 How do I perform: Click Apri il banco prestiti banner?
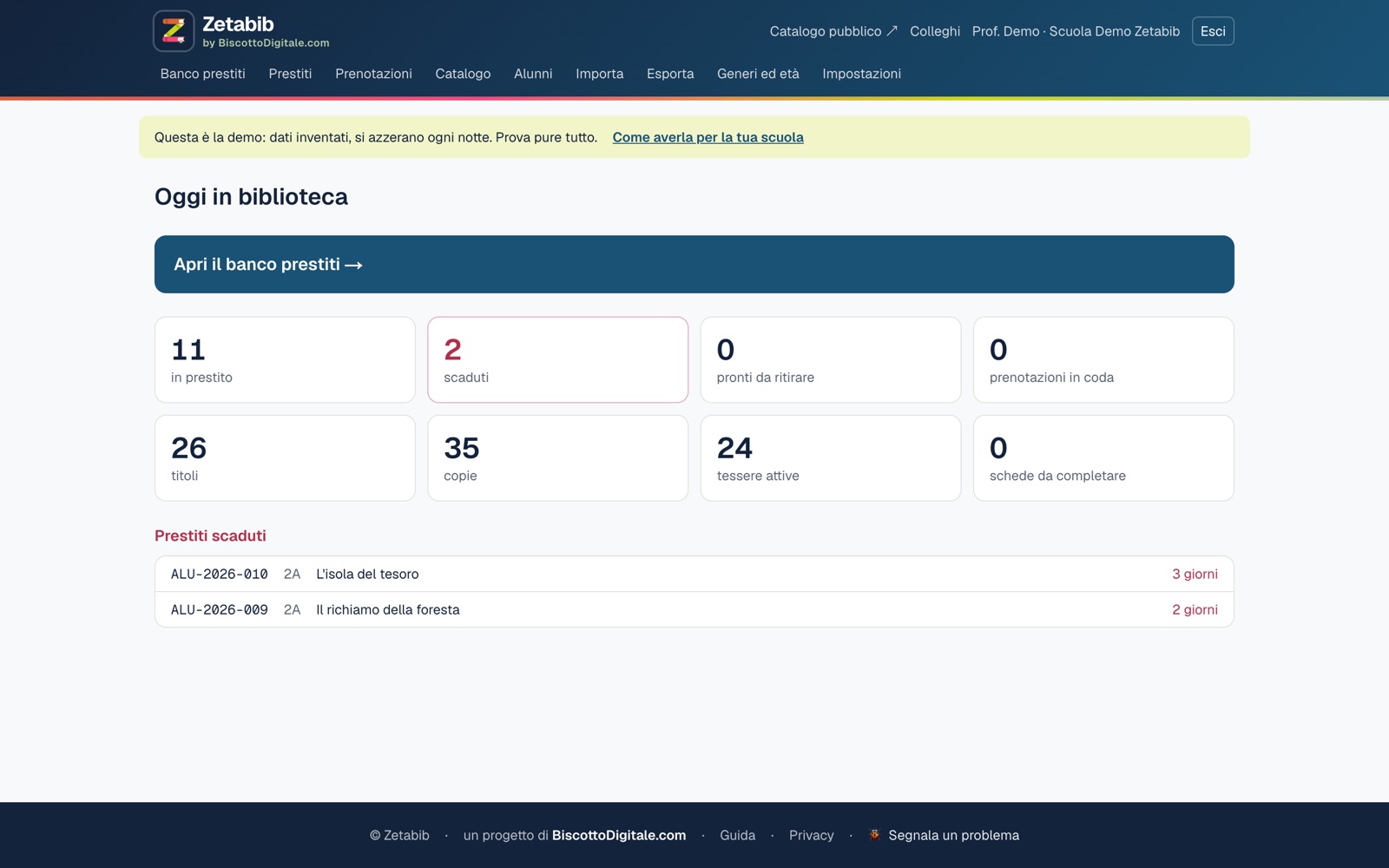point(694,264)
